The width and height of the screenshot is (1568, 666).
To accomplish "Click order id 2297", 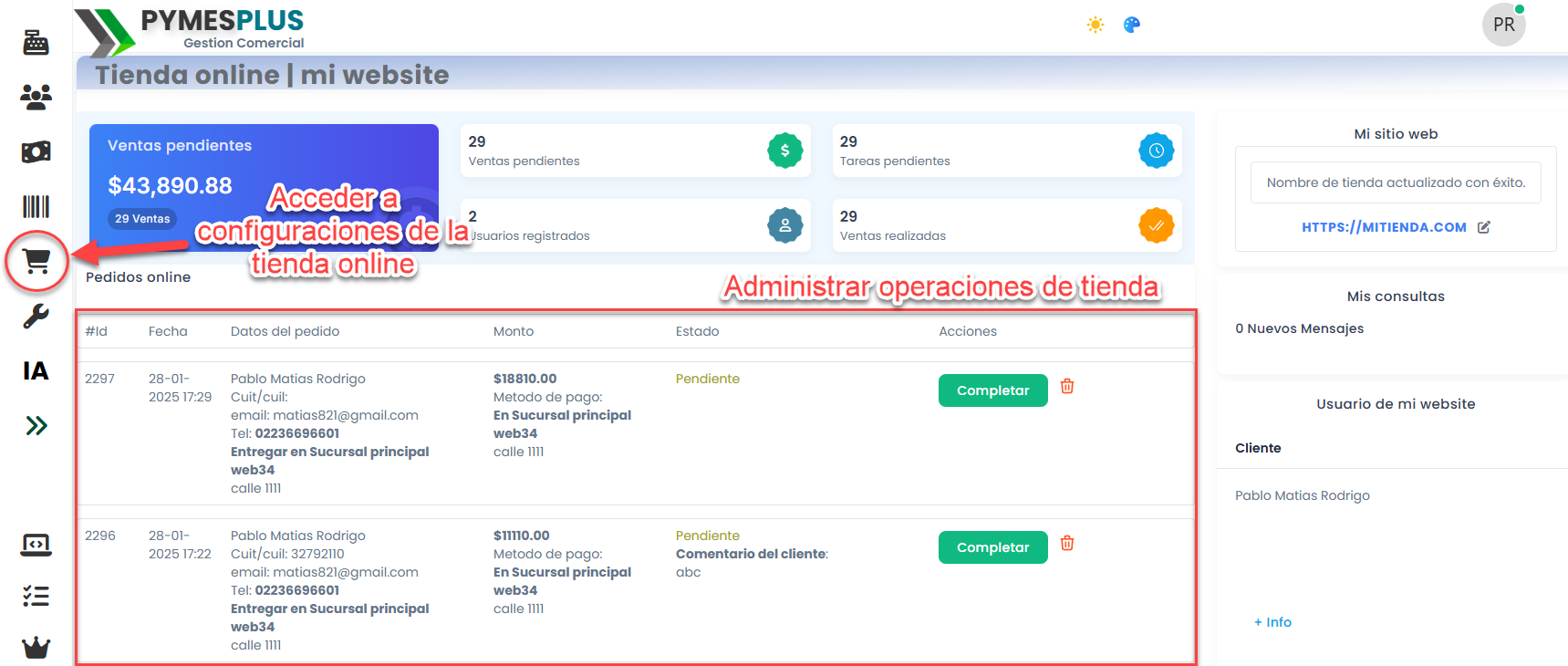I will (100, 379).
